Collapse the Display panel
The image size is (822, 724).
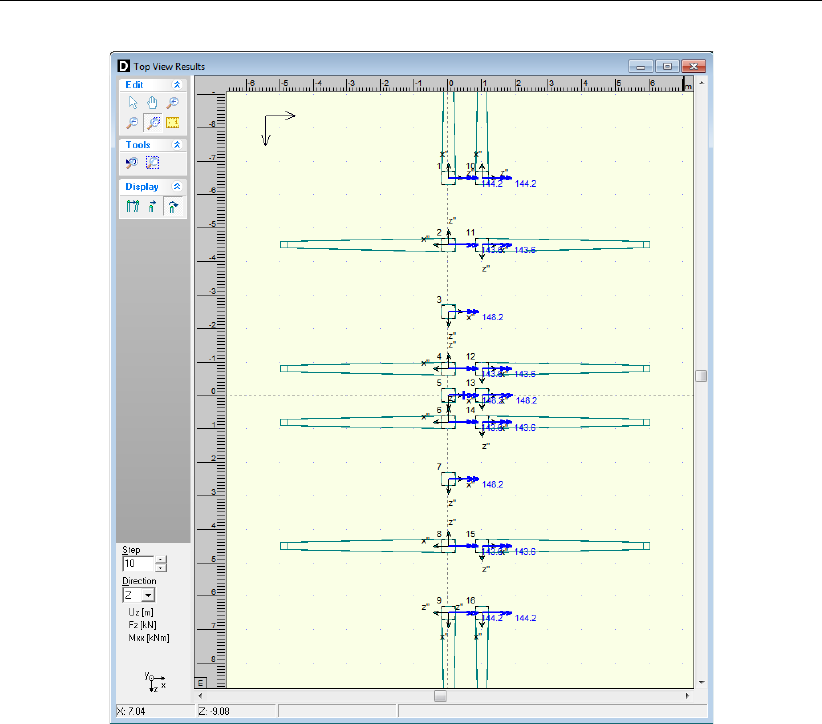point(177,187)
